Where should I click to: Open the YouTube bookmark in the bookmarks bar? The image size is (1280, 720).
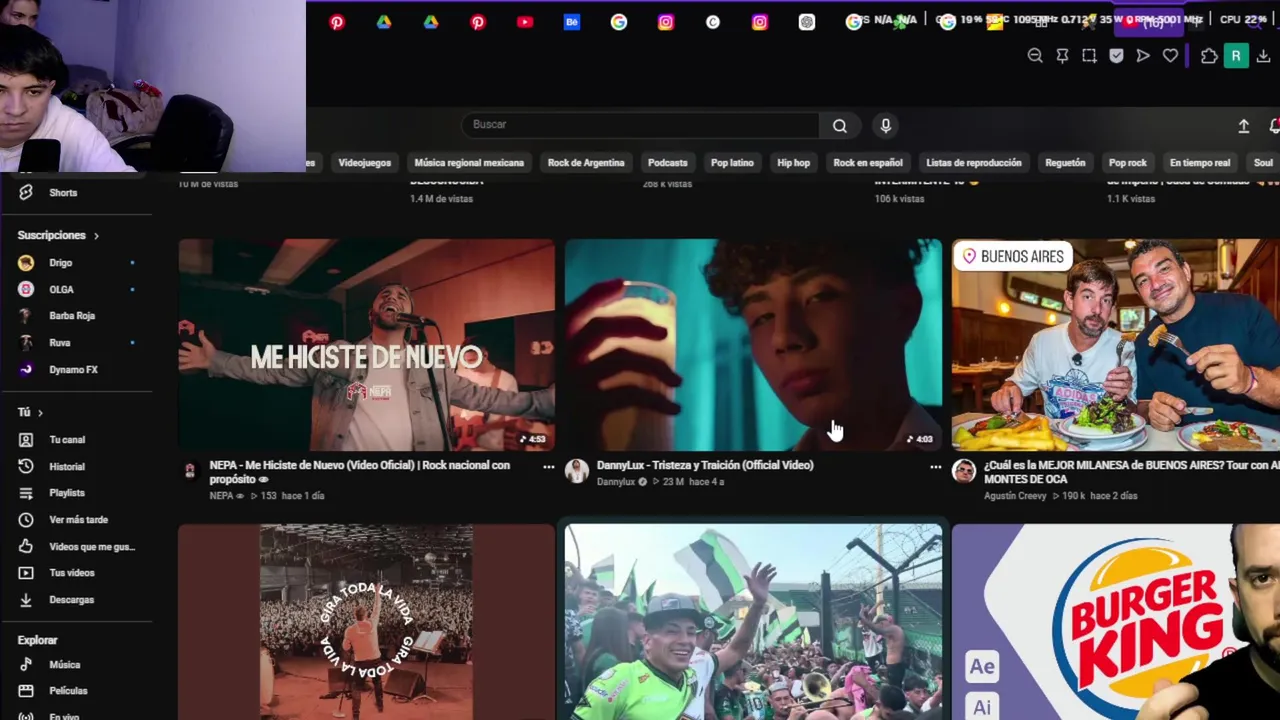pos(525,22)
